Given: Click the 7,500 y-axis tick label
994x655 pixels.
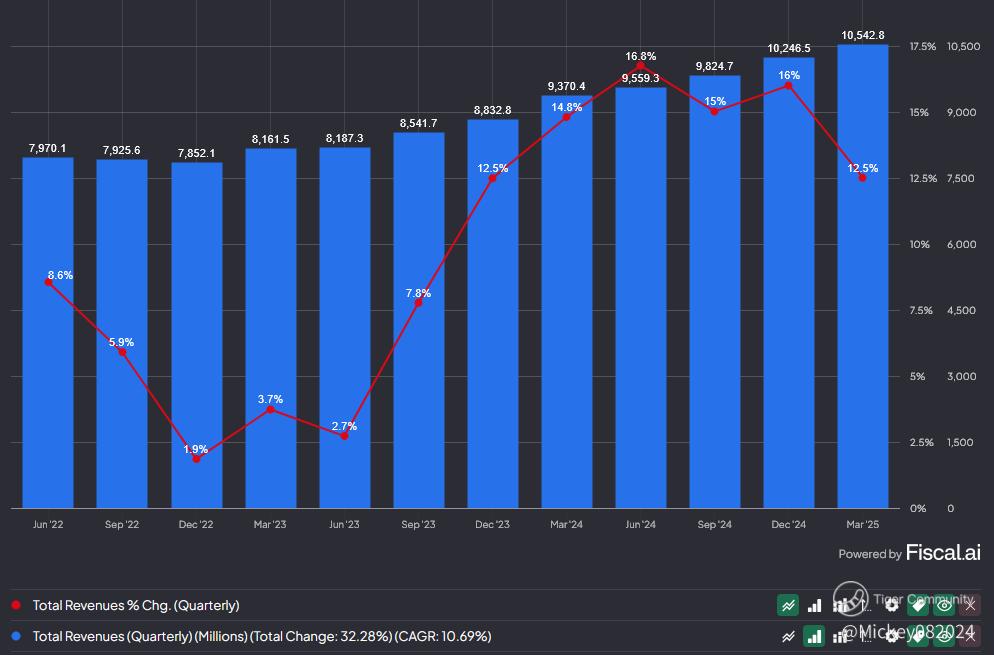Looking at the screenshot, I should pos(961,178).
